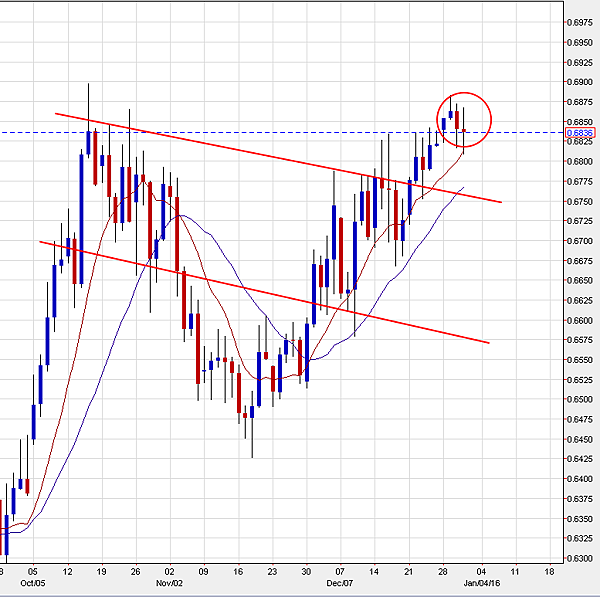Click the 0.6625 price axis label
Image resolution: width=600 pixels, height=597 pixels.
point(580,300)
